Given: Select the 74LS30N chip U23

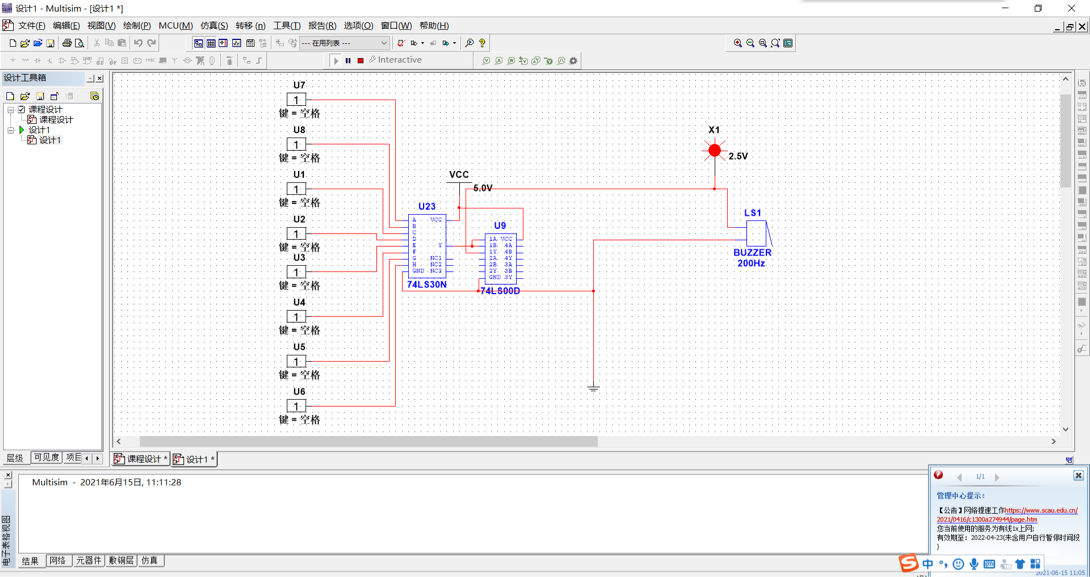Looking at the screenshot, I should click(x=427, y=245).
